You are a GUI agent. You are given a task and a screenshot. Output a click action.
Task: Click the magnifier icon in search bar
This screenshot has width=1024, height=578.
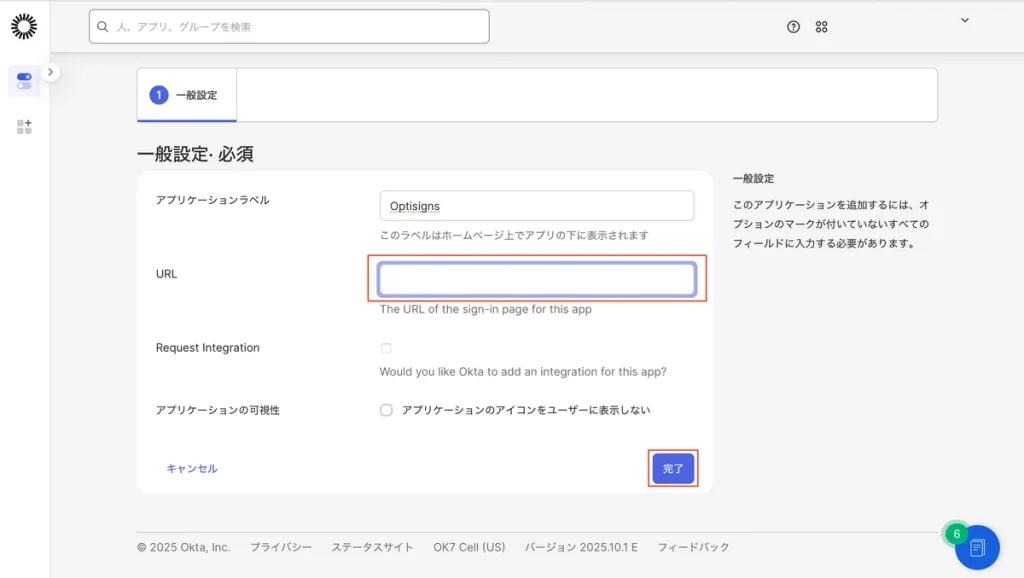[x=103, y=27]
